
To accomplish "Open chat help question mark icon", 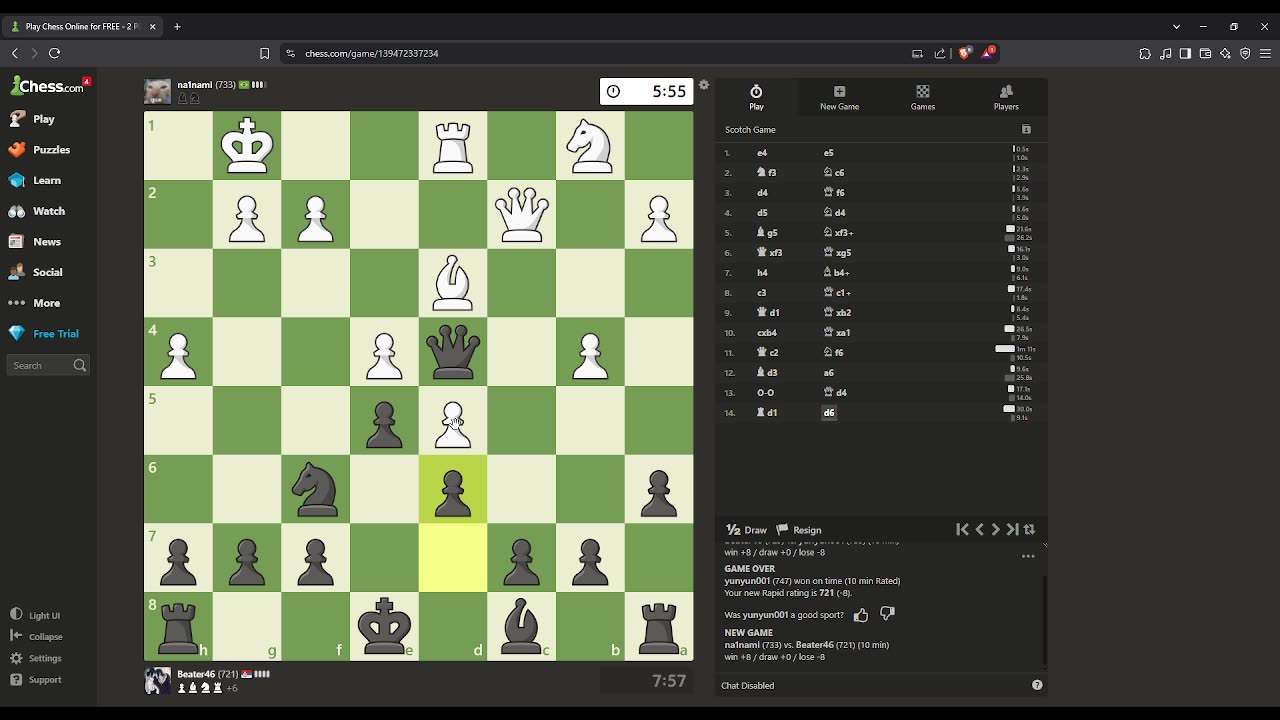I will (x=1037, y=685).
